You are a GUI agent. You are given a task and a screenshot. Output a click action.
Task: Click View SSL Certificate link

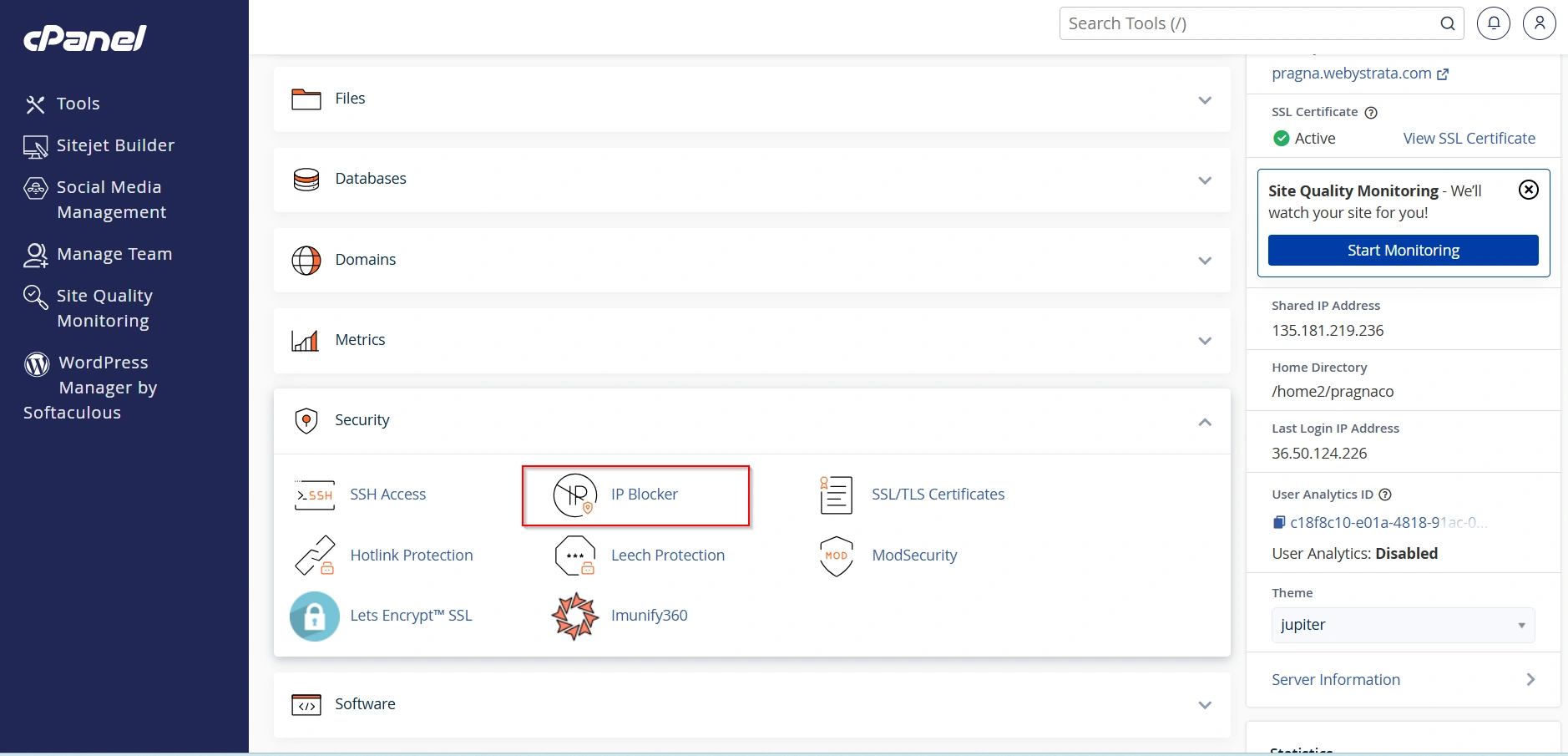(x=1469, y=139)
